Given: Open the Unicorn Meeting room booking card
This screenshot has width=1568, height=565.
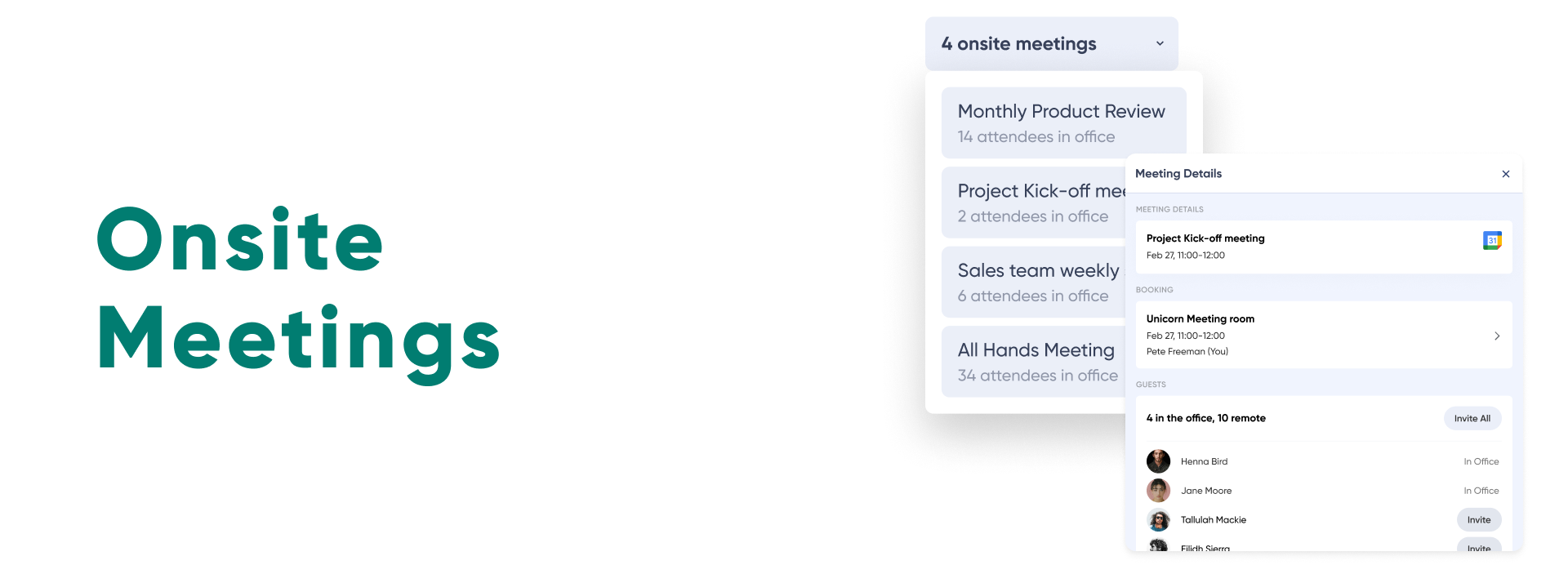Looking at the screenshot, I should [x=1323, y=335].
